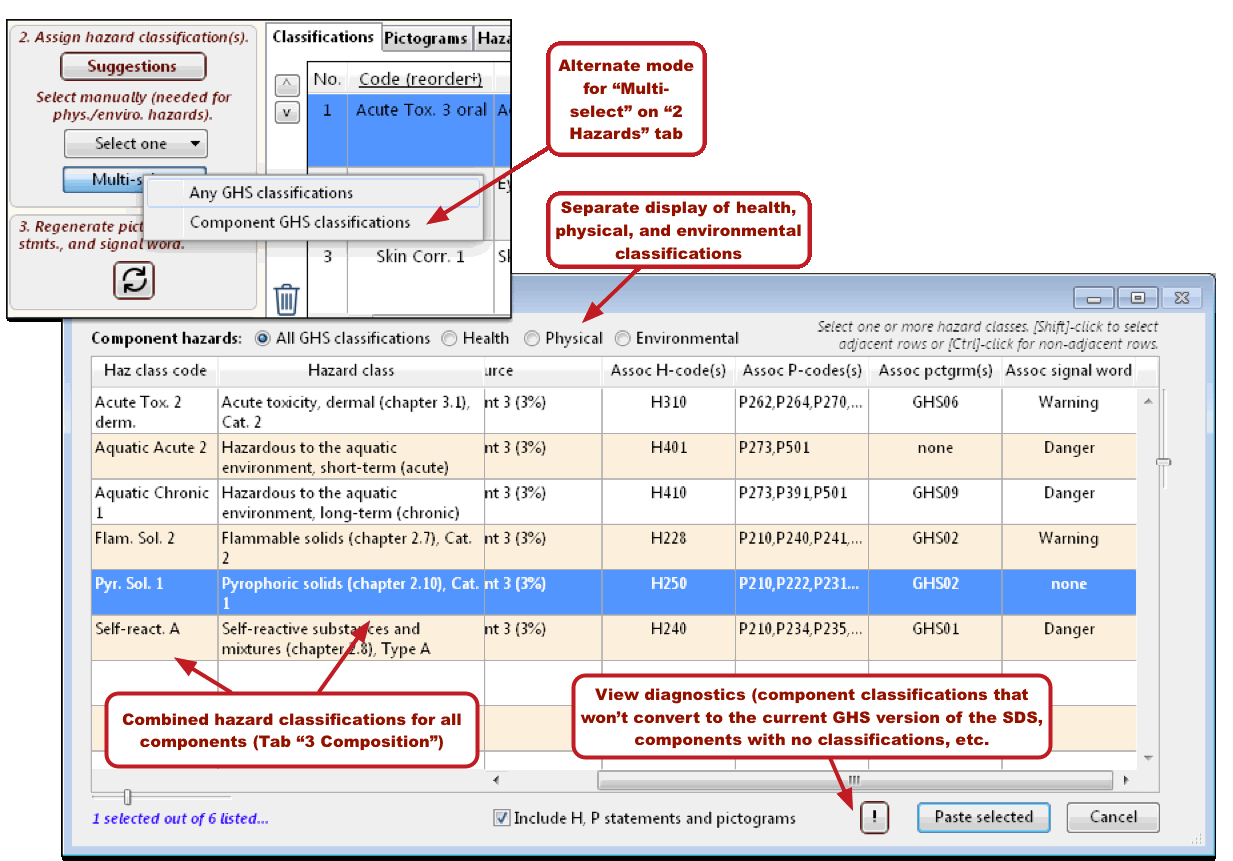The image size is (1233, 861).
Task: Toggle Include H, P statements and pictograms
Action: (502, 818)
